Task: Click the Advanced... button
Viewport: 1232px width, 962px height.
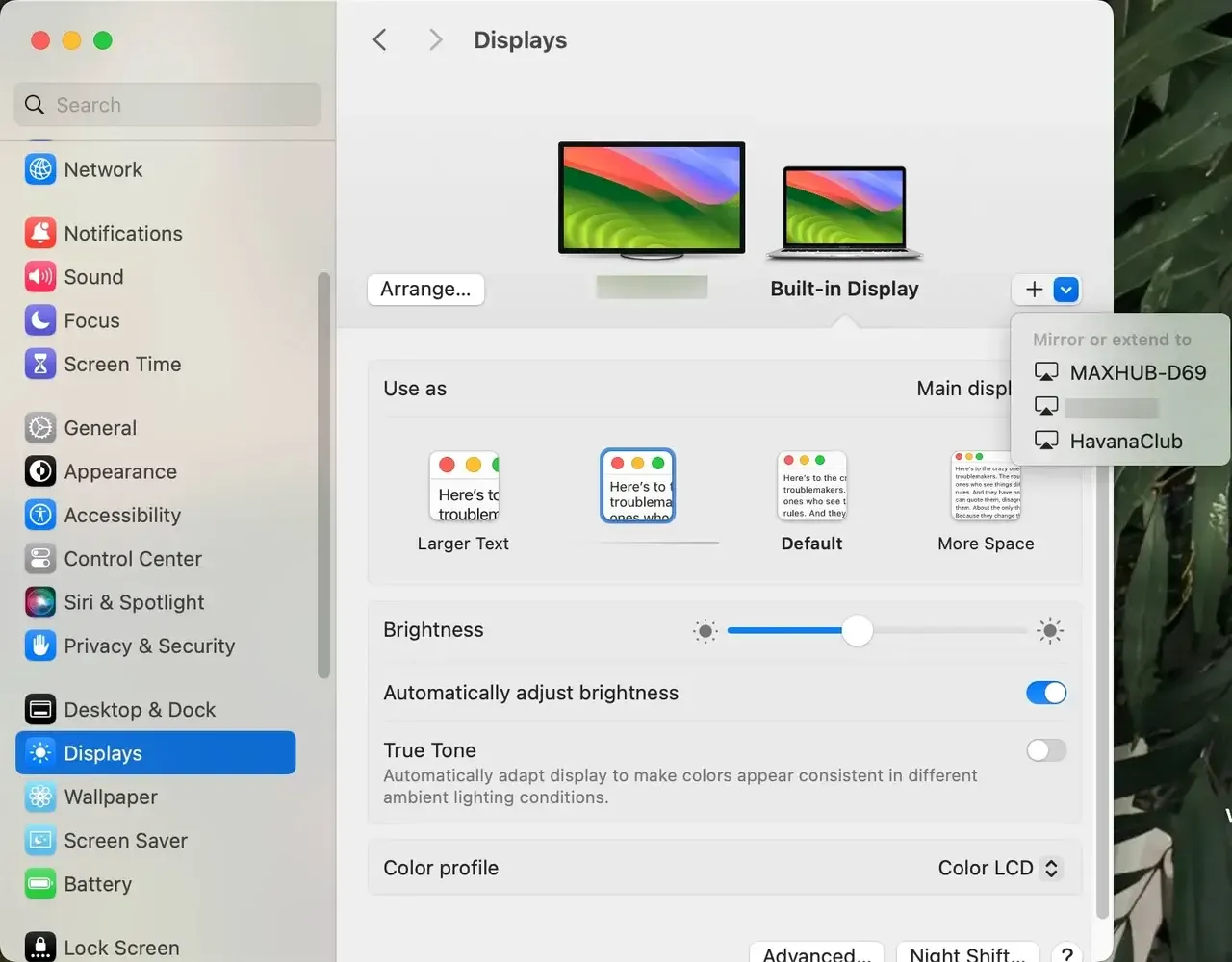Action: click(x=816, y=953)
